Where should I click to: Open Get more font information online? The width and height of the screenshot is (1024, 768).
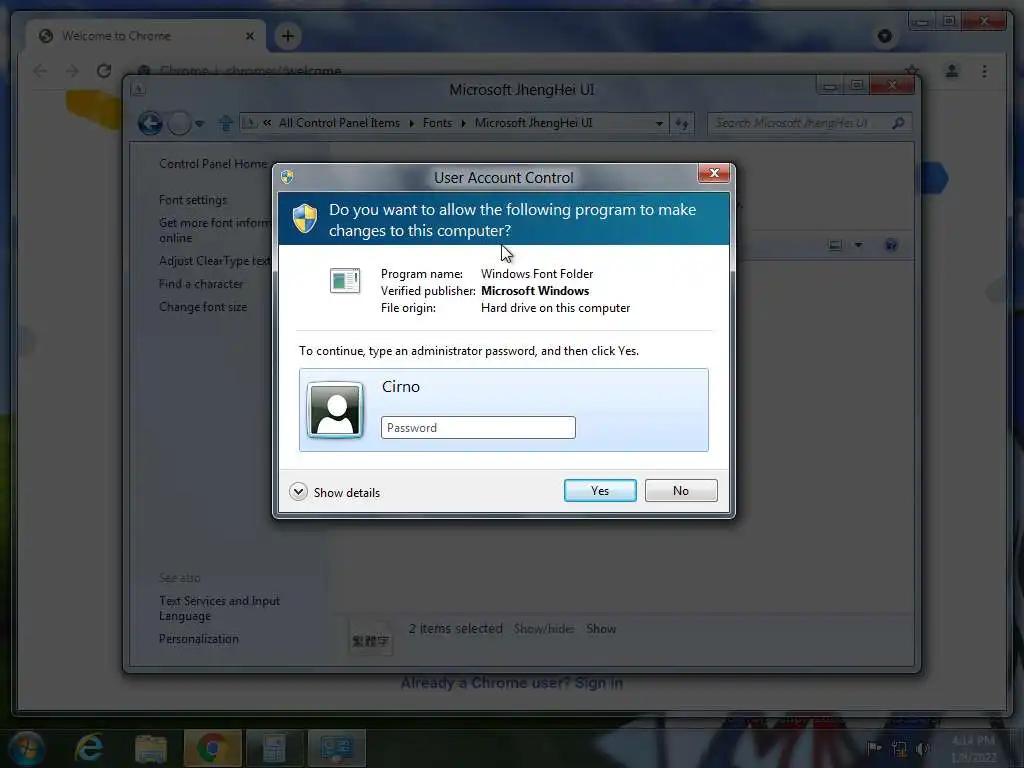pos(214,231)
